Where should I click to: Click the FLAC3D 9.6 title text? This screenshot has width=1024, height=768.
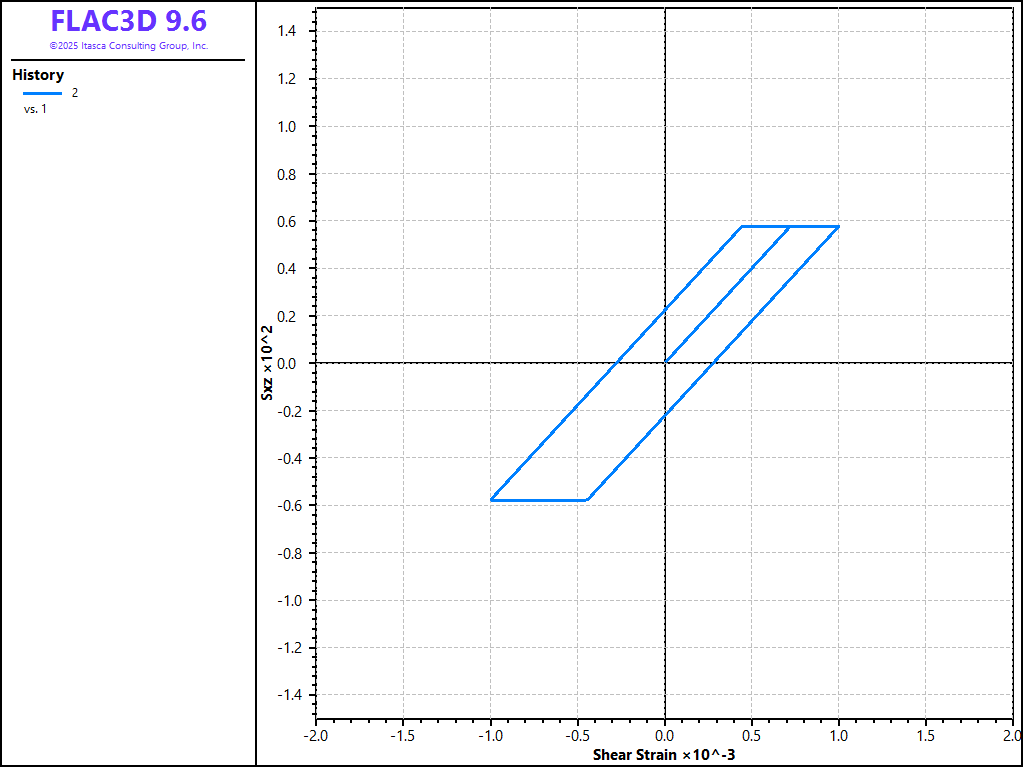pyautogui.click(x=128, y=22)
